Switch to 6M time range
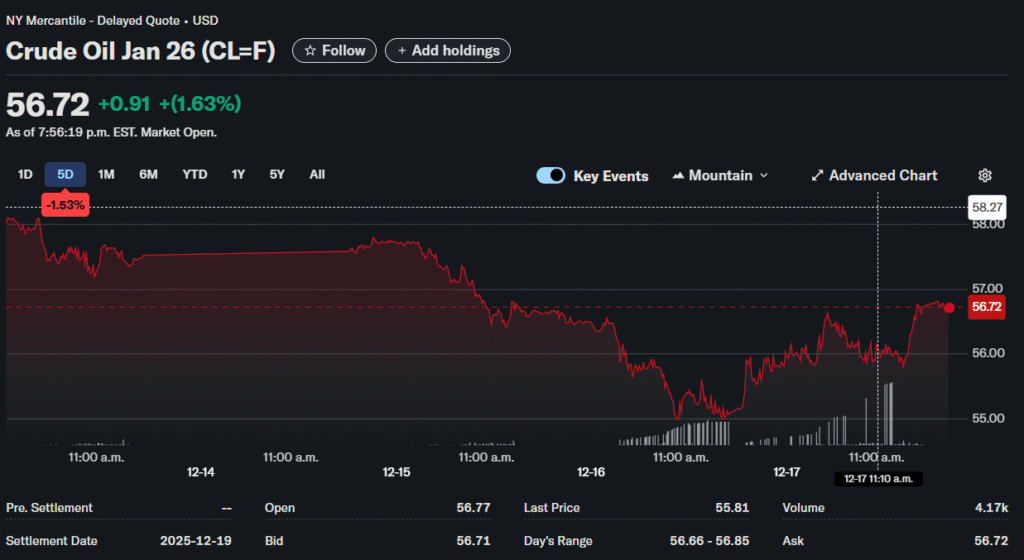Image resolution: width=1024 pixels, height=560 pixels. (148, 175)
